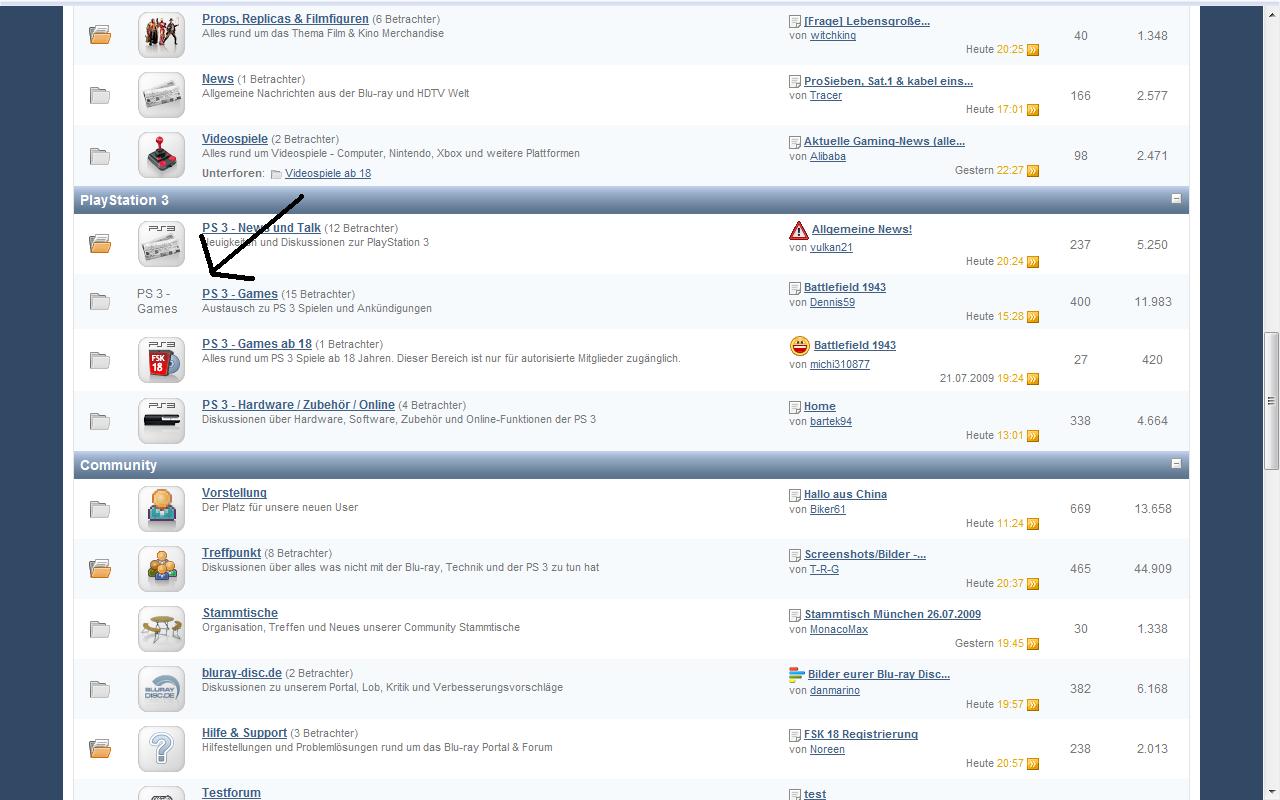Click the Vorstellung user avatar icon
Screen dimensions: 1280x800
click(161, 509)
